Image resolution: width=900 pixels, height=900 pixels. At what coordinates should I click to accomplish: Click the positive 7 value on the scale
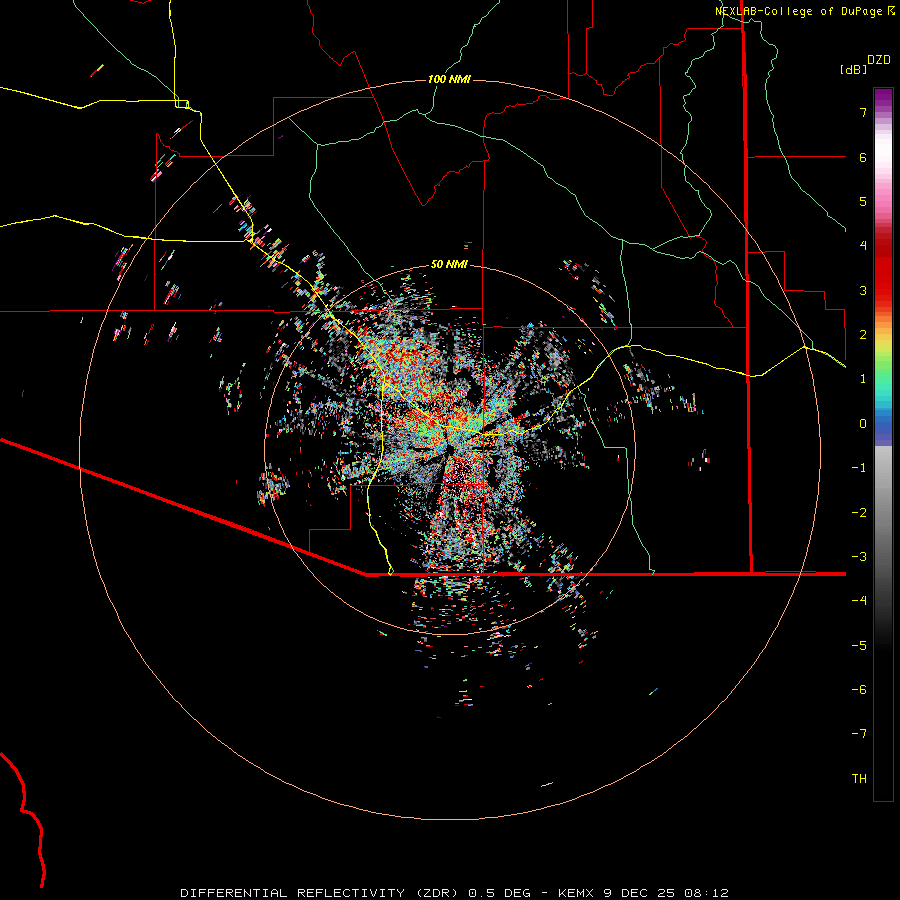click(x=863, y=112)
